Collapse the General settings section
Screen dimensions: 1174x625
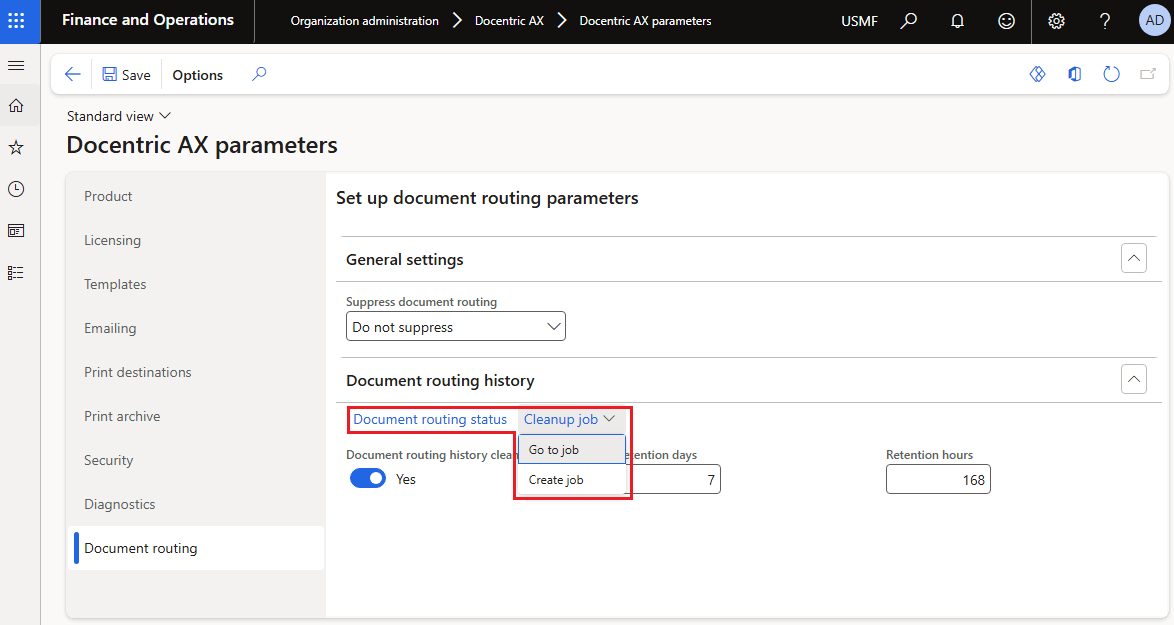coord(1133,259)
